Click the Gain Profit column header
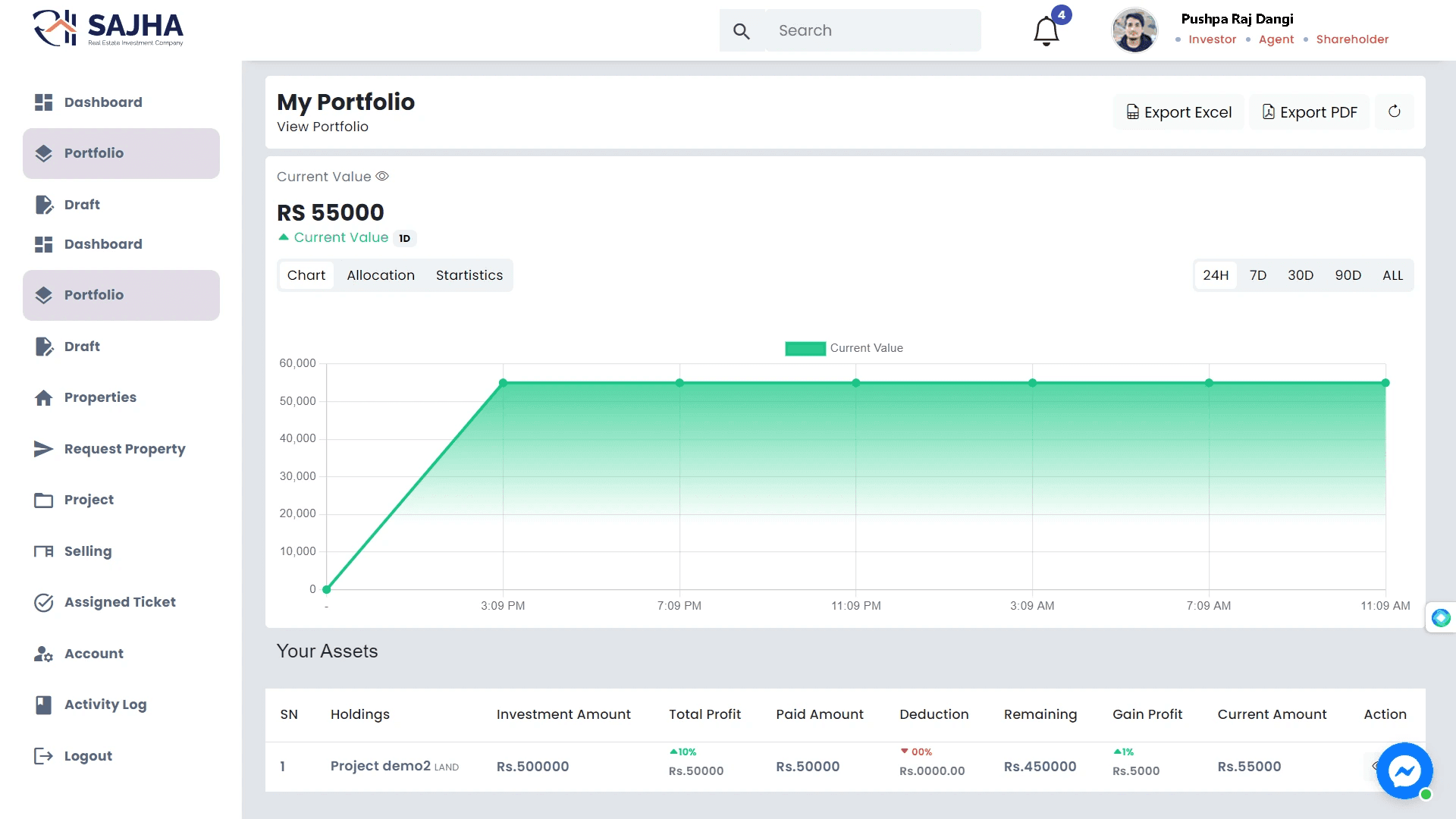 tap(1147, 714)
